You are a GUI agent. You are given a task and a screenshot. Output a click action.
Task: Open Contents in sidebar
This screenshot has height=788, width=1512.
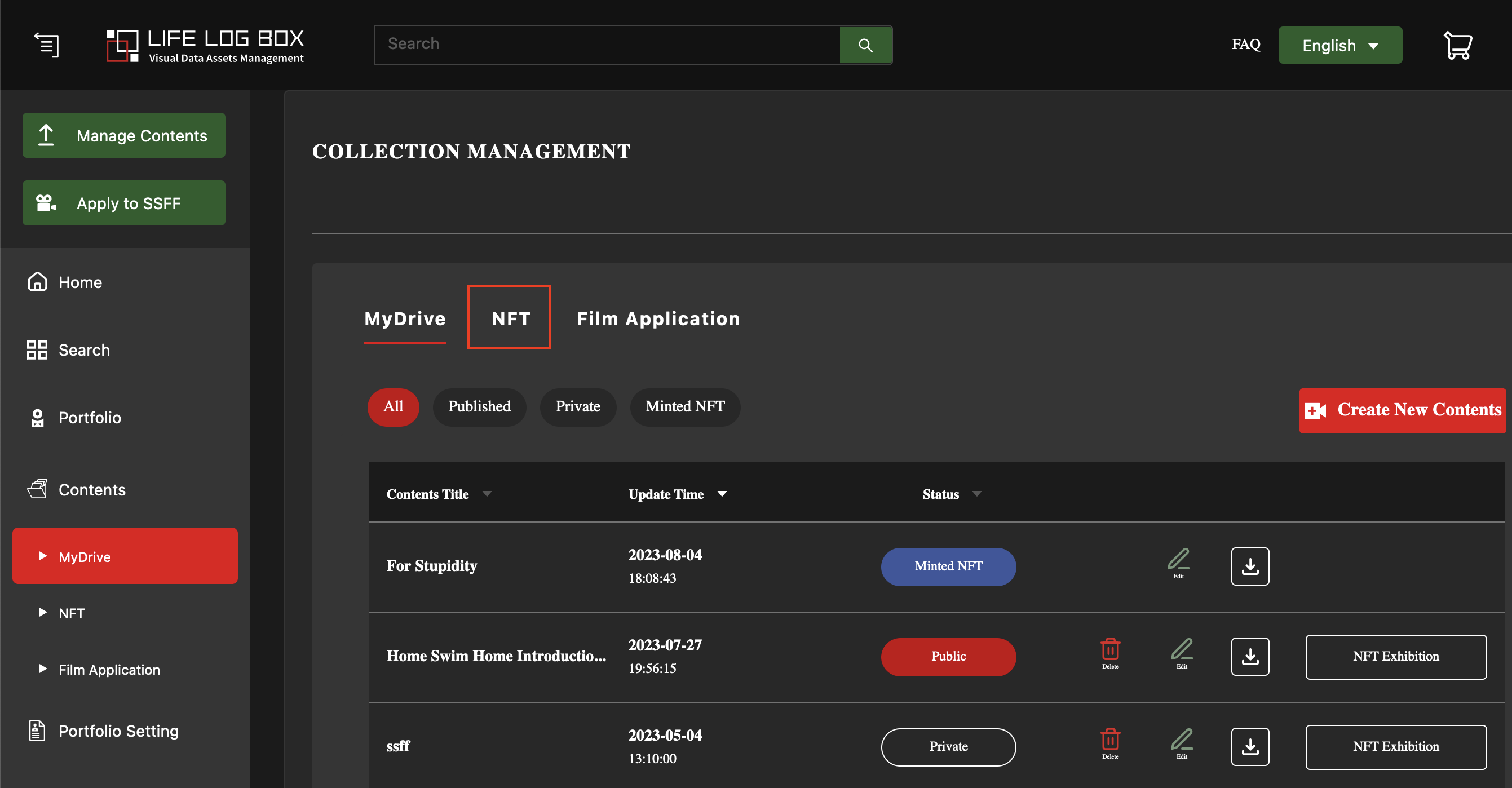point(76,489)
